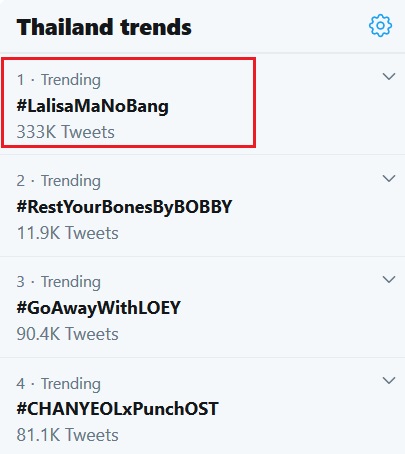Click the Trending label above #GoAwayWithLOEY
Viewport: 405px width, 454px height.
point(71,282)
